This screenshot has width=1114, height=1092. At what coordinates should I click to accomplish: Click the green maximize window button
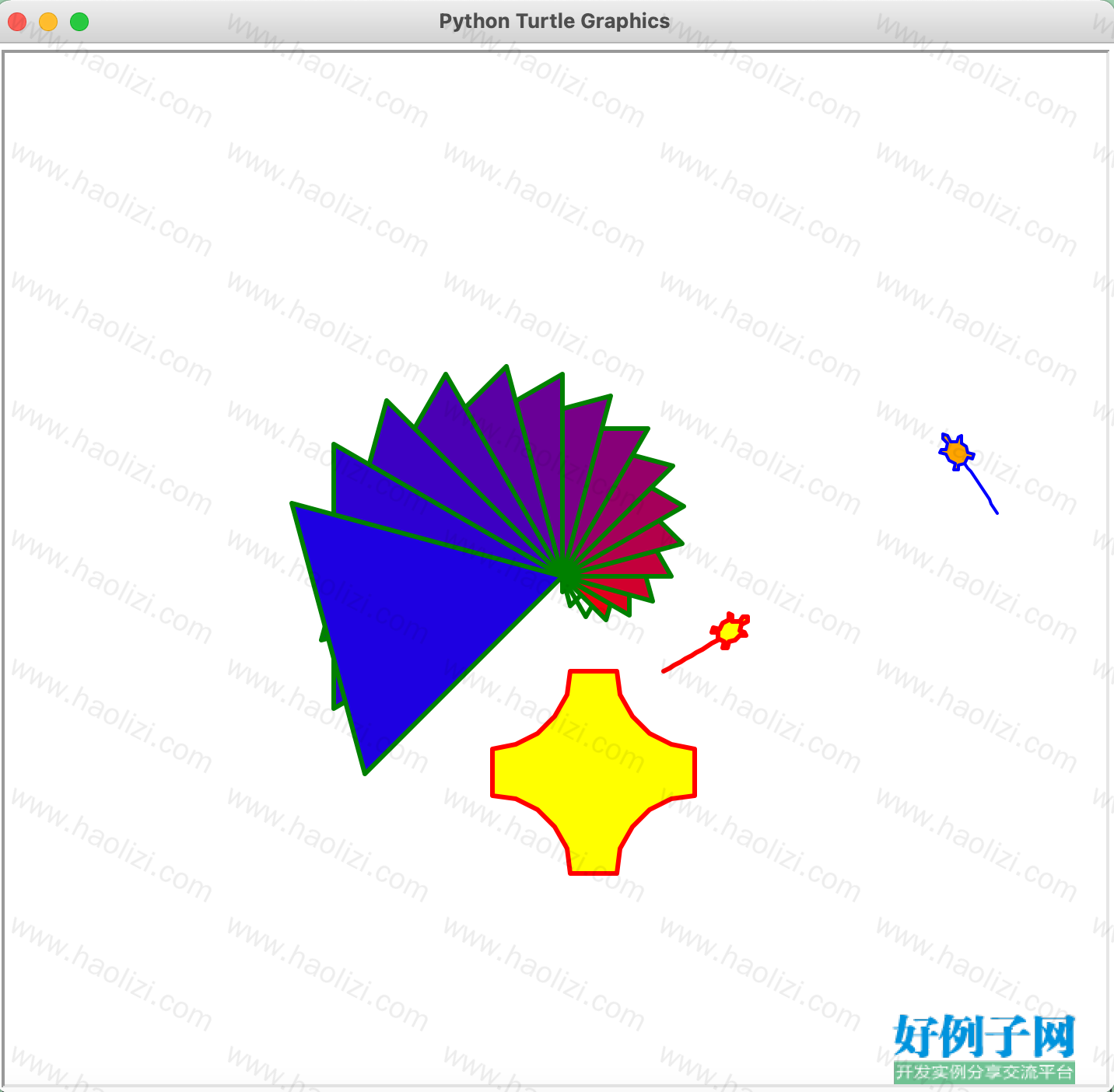[79, 22]
